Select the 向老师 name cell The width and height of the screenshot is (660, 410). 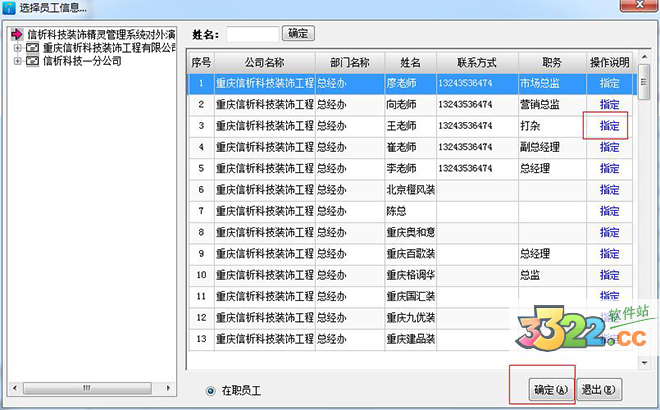(x=410, y=104)
